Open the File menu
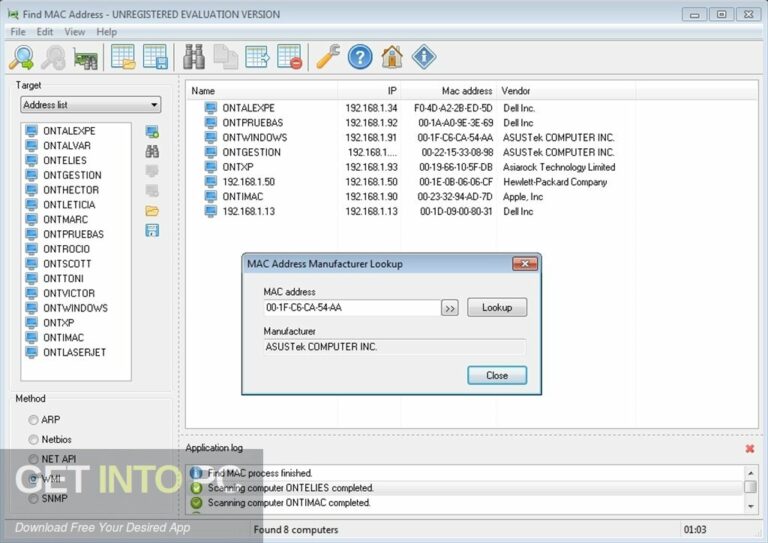The image size is (768, 543). pyautogui.click(x=18, y=32)
